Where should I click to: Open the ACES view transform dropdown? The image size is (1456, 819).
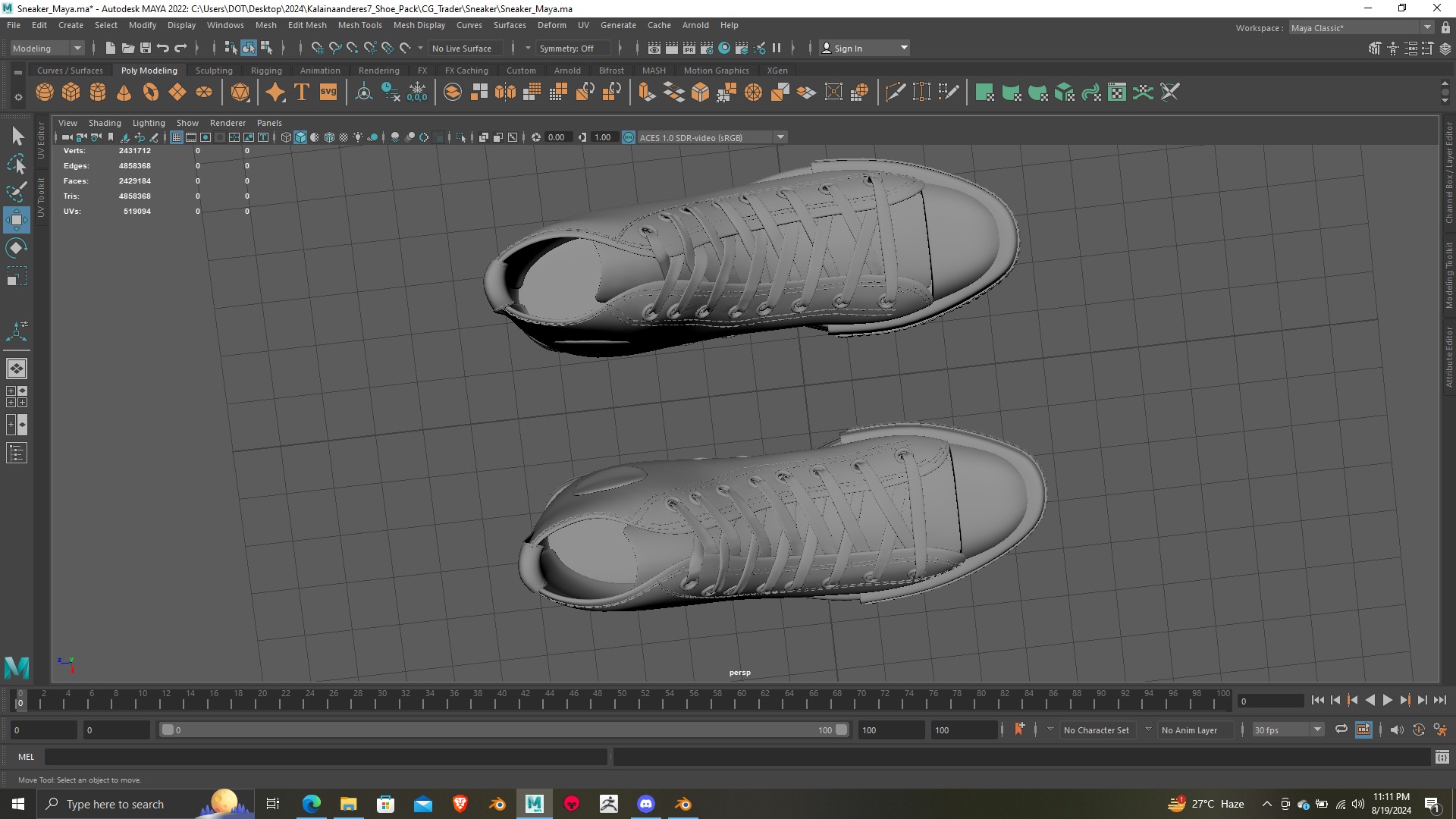[x=712, y=137]
